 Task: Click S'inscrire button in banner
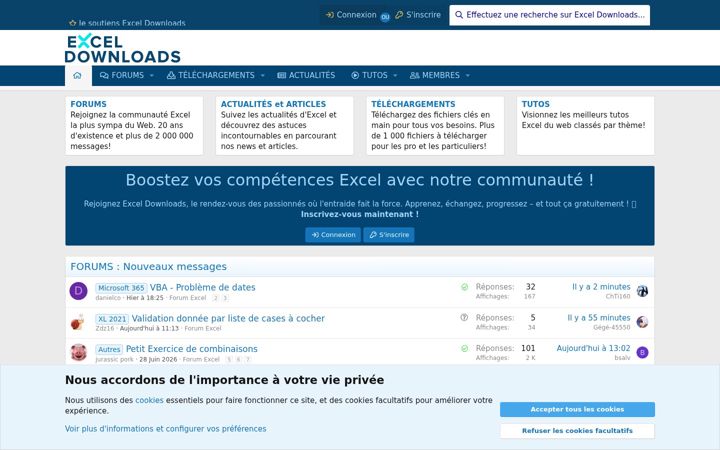tap(389, 235)
